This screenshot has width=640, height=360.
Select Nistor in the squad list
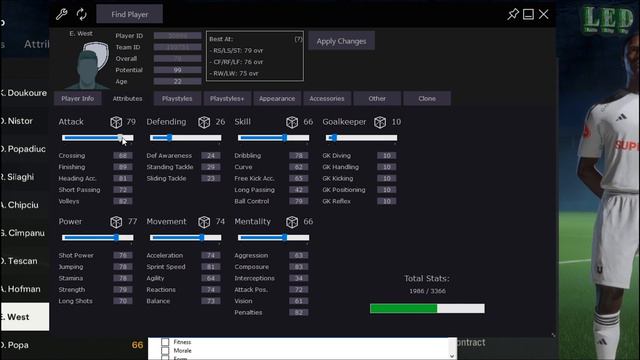click(24, 121)
